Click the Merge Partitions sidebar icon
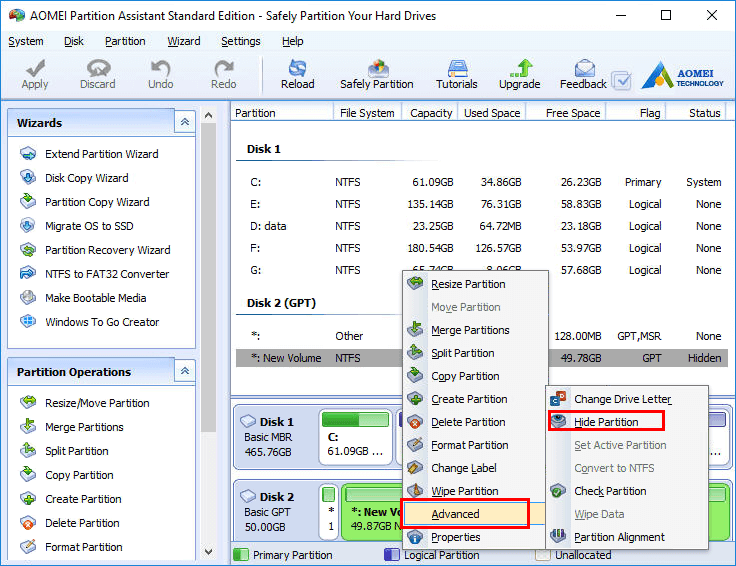Viewport: 736px width, 566px height. point(28,426)
